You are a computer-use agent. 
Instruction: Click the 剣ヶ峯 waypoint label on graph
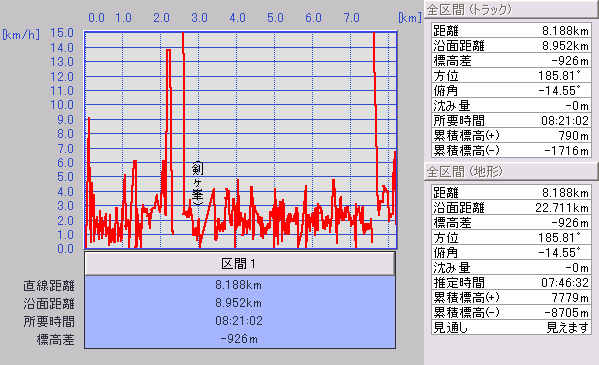coord(197,183)
